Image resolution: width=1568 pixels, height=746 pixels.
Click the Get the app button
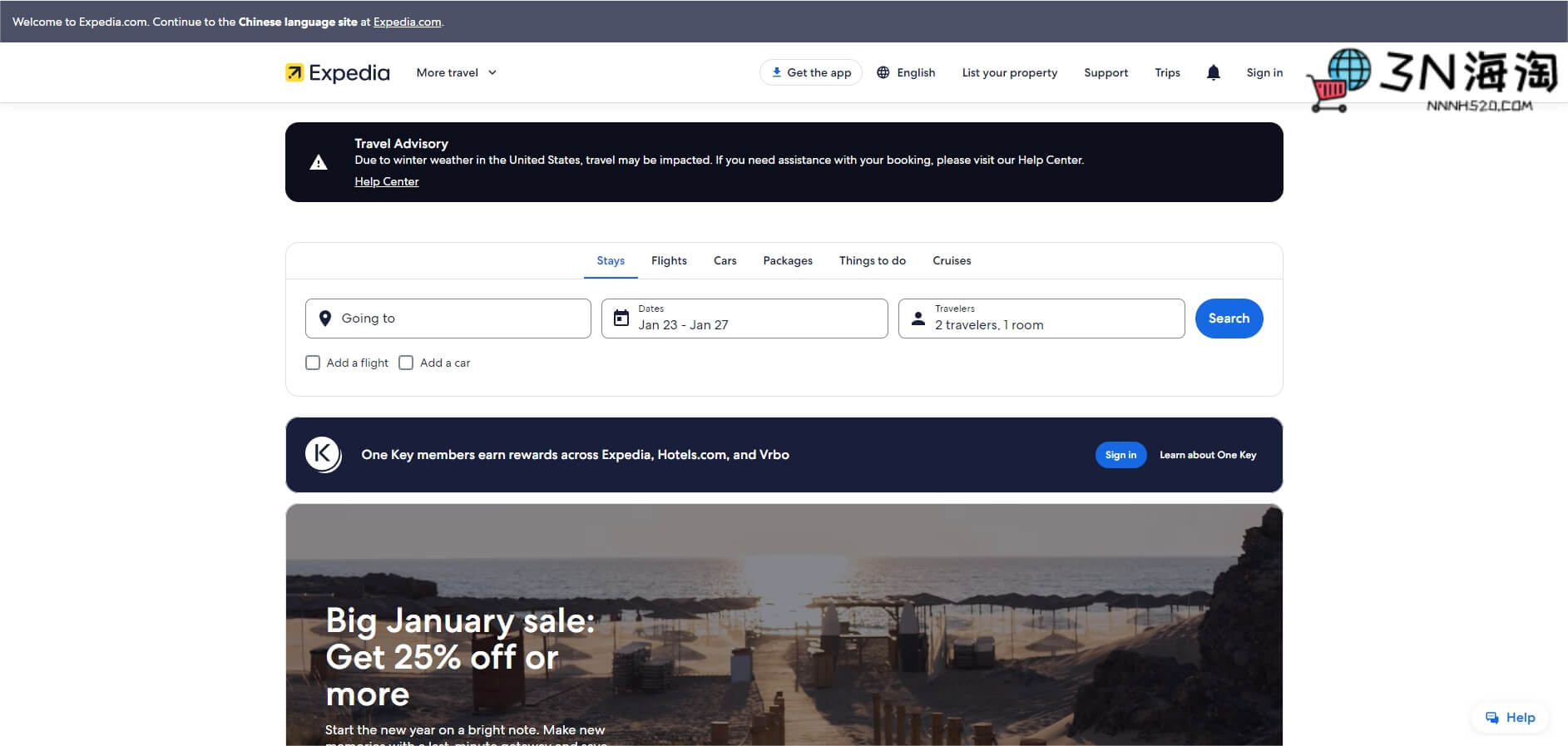[x=811, y=72]
